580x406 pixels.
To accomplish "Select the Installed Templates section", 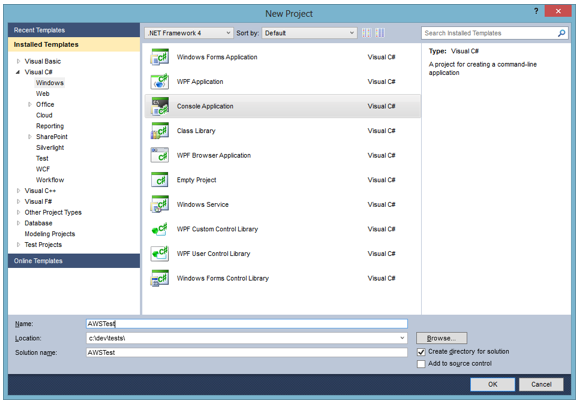I will [x=74, y=44].
